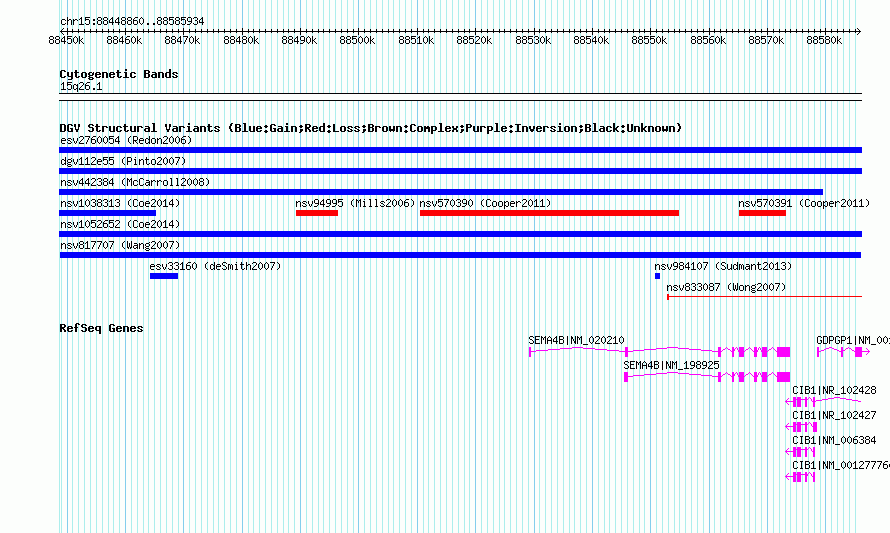Open the nsv1038313 (Coe2014) blue variant
The height and width of the screenshot is (533, 890).
107,213
